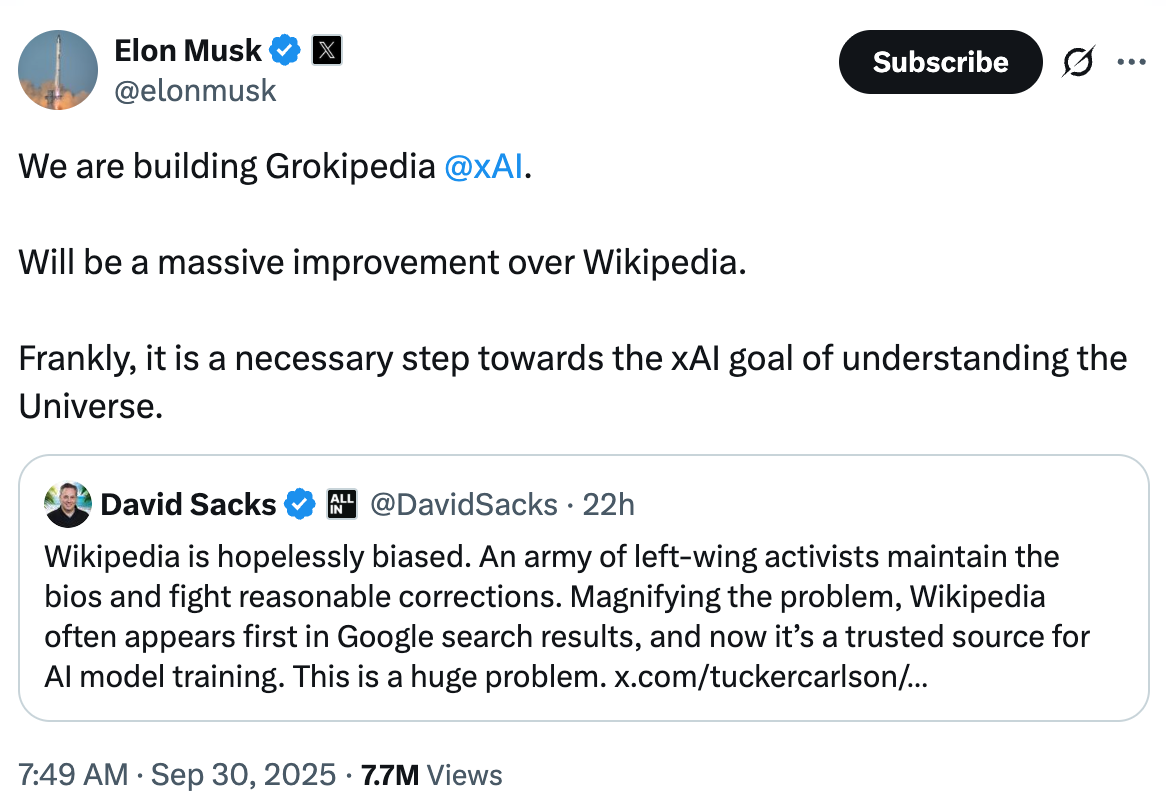This screenshot has width=1166, height=808.
Task: Open the Elon Musk display name link
Action: click(x=188, y=50)
